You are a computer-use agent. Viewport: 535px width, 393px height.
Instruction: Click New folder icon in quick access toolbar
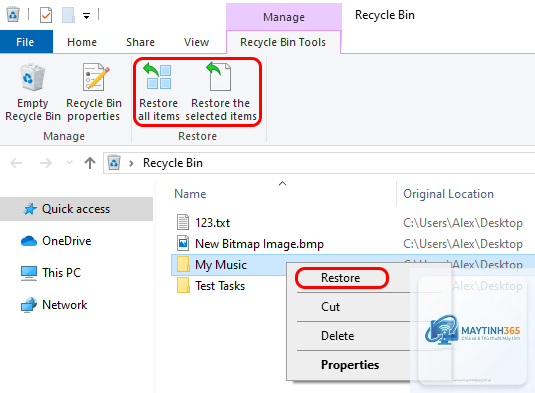(x=68, y=15)
